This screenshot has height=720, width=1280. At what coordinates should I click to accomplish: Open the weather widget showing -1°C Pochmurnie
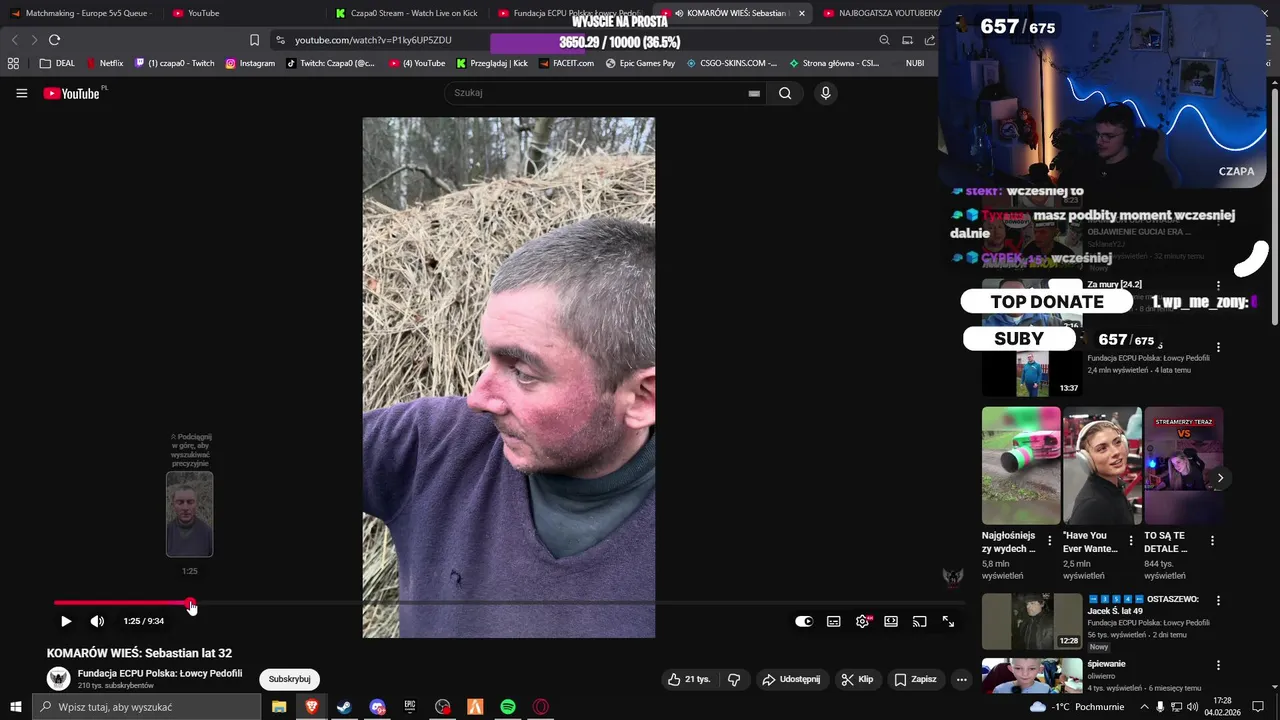point(1076,707)
